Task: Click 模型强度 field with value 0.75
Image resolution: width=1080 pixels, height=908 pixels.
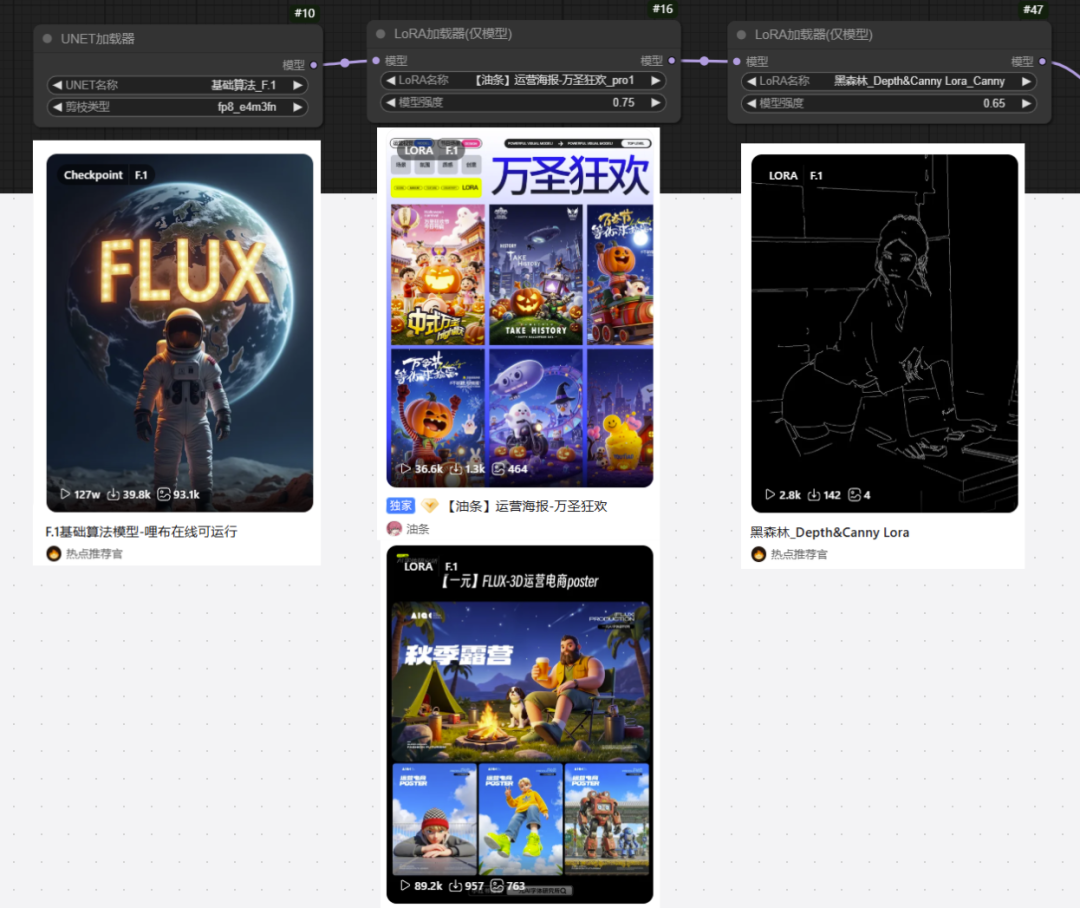Action: pos(523,102)
